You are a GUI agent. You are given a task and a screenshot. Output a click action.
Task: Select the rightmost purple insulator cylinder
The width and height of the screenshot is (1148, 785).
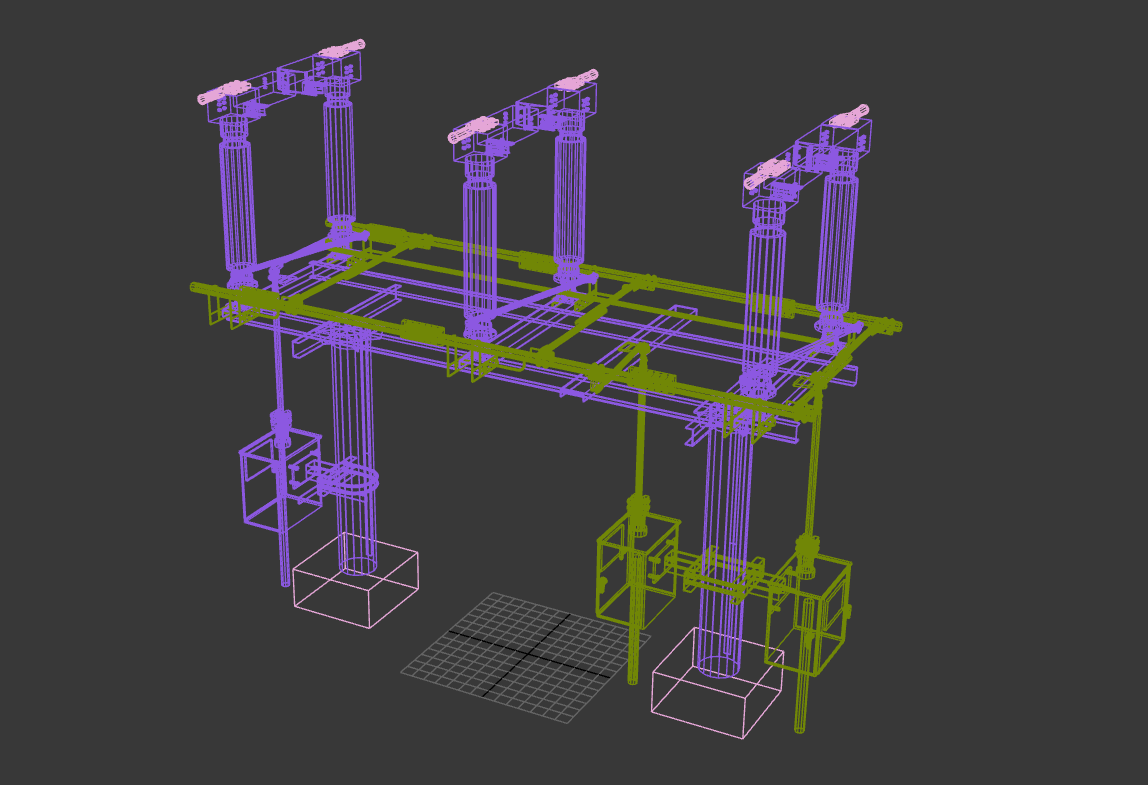(x=837, y=243)
